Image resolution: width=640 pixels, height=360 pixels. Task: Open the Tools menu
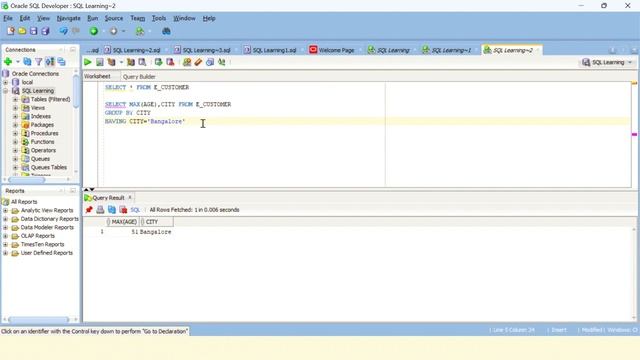(x=159, y=18)
